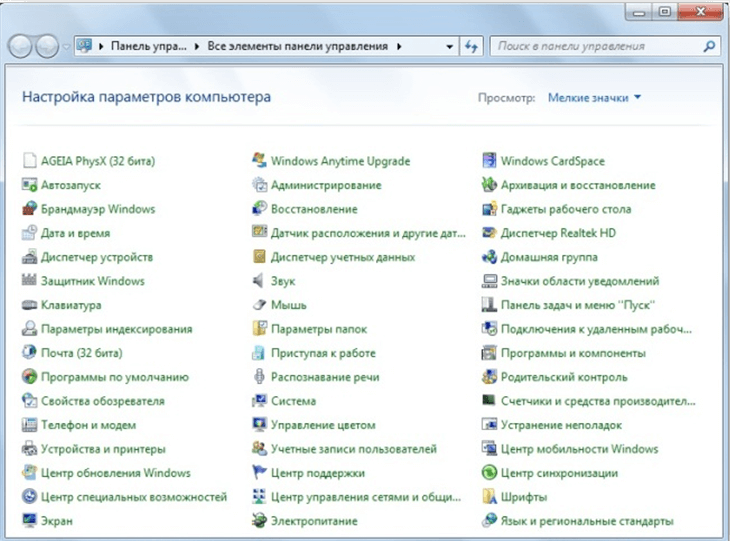730x541 pixels.
Task: Click the Forward navigation button
Action: click(x=47, y=46)
